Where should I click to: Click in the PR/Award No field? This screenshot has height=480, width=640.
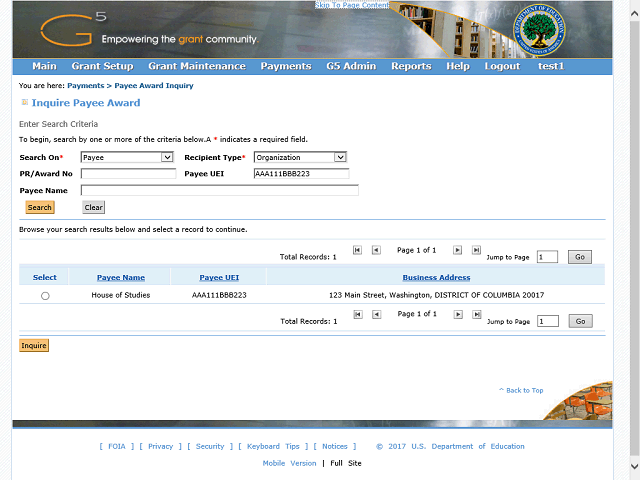point(129,173)
